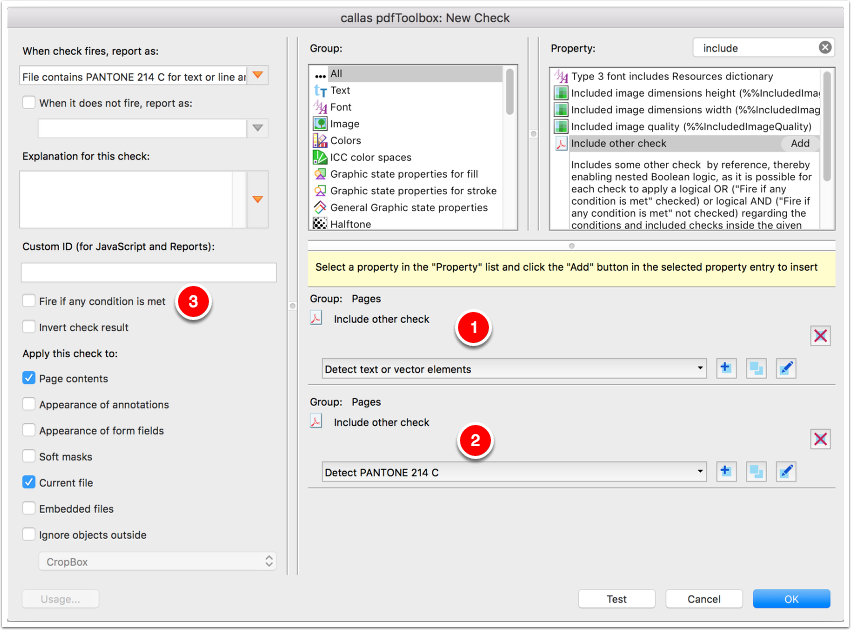
Task: Select 'Halftone' group
Action: tap(407, 224)
